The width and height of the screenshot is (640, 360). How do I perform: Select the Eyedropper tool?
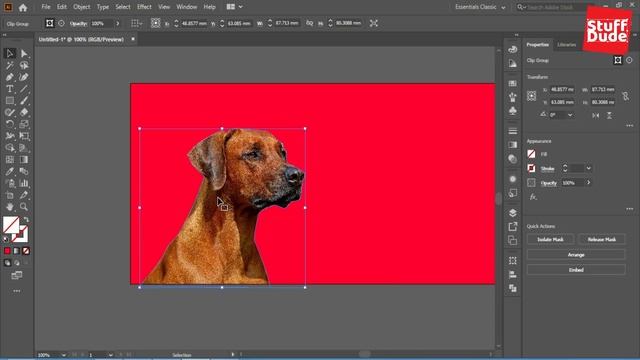10,171
